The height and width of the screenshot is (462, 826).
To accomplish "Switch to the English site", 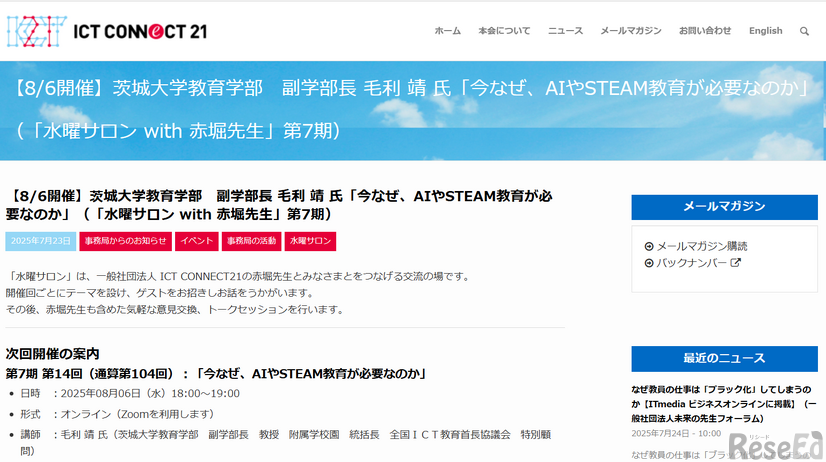I will [x=765, y=31].
